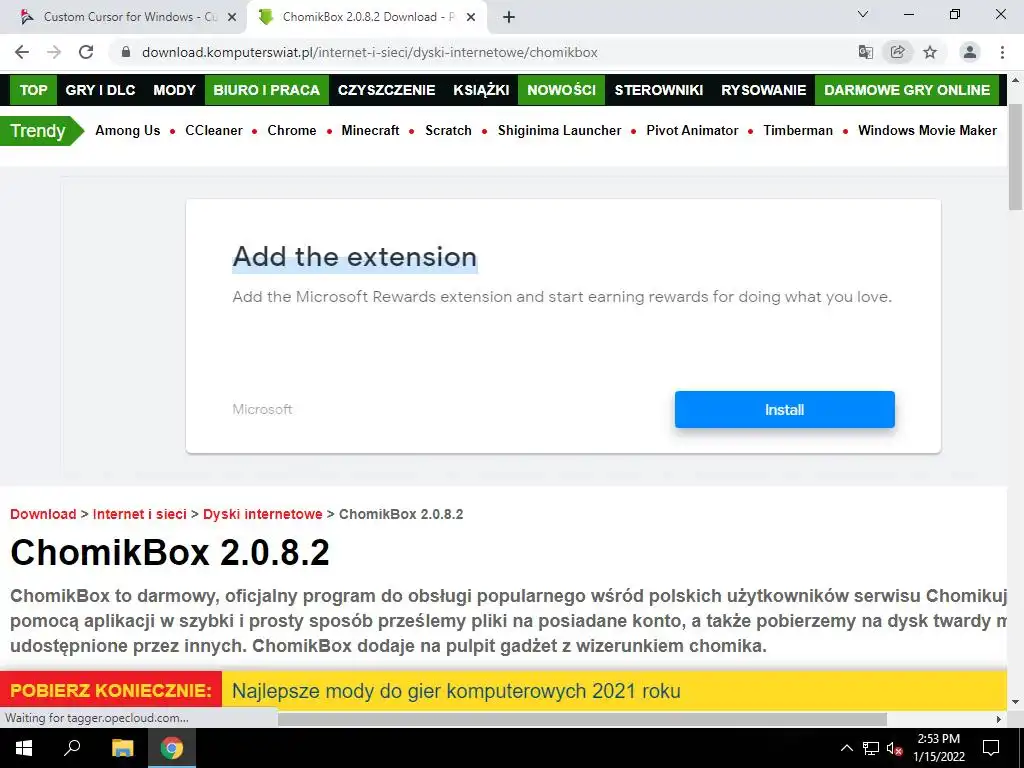
Task: Open Google Translate icon in address bar
Action: click(x=865, y=52)
